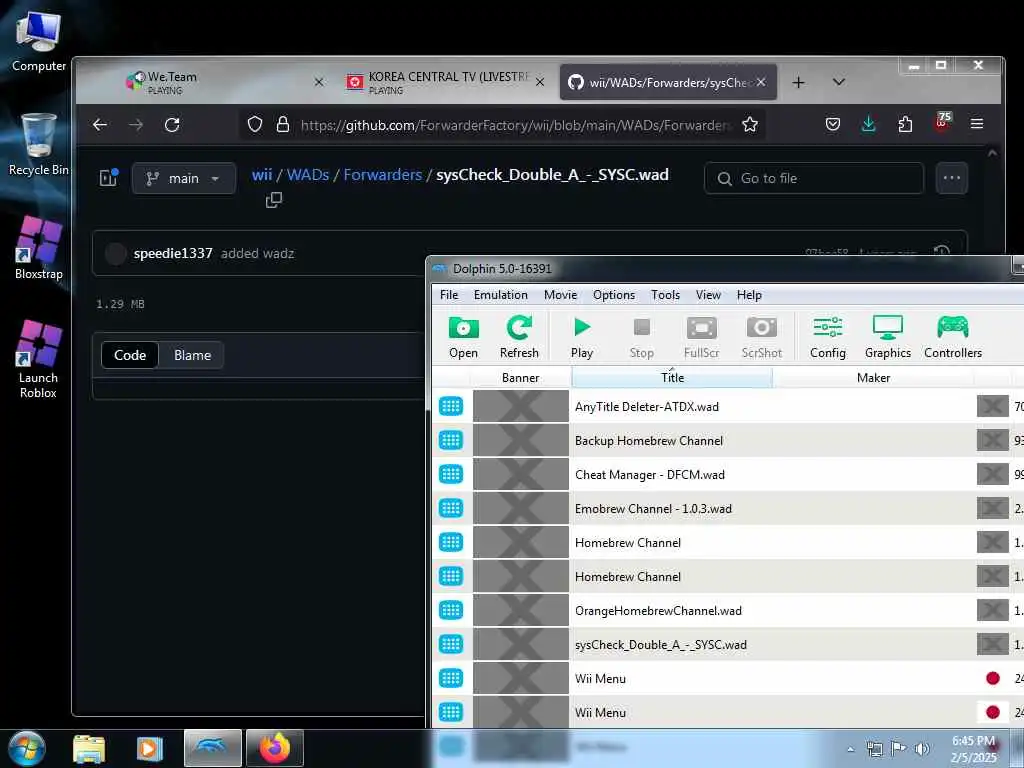Viewport: 1024px width, 768px height.
Task: Click the WADs breadcrumb link
Action: click(x=308, y=175)
